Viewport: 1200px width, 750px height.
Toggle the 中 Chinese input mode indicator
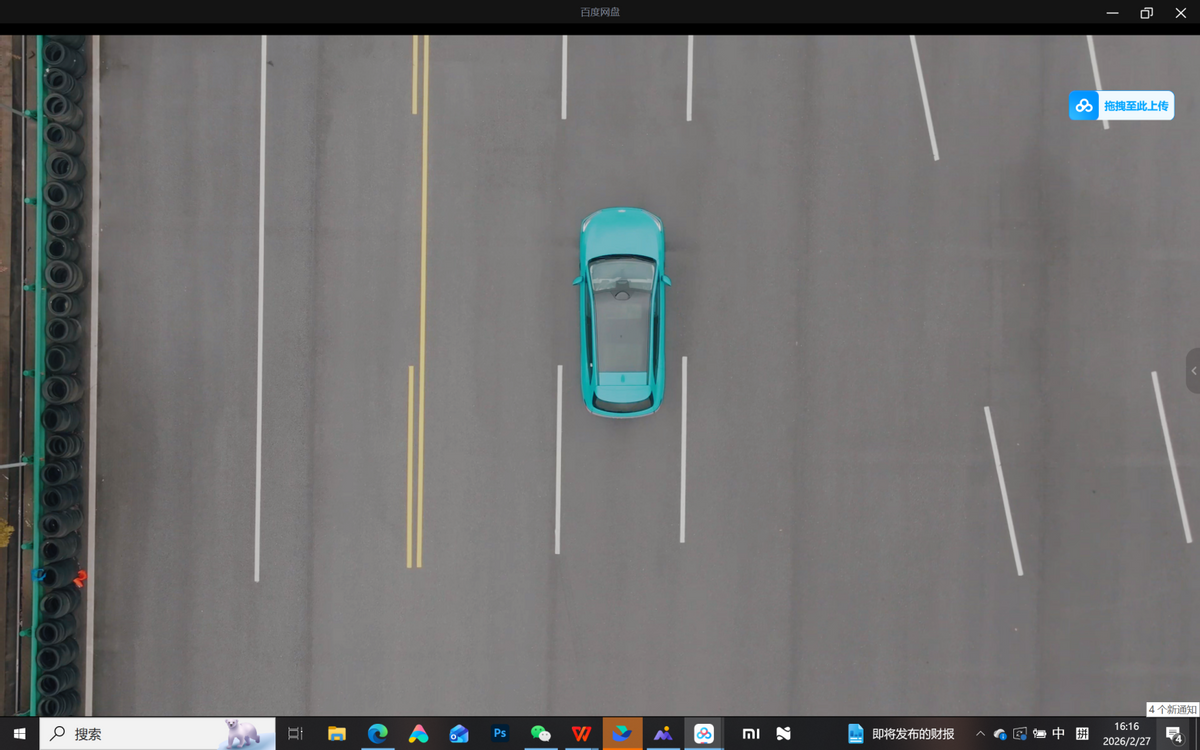click(1059, 733)
